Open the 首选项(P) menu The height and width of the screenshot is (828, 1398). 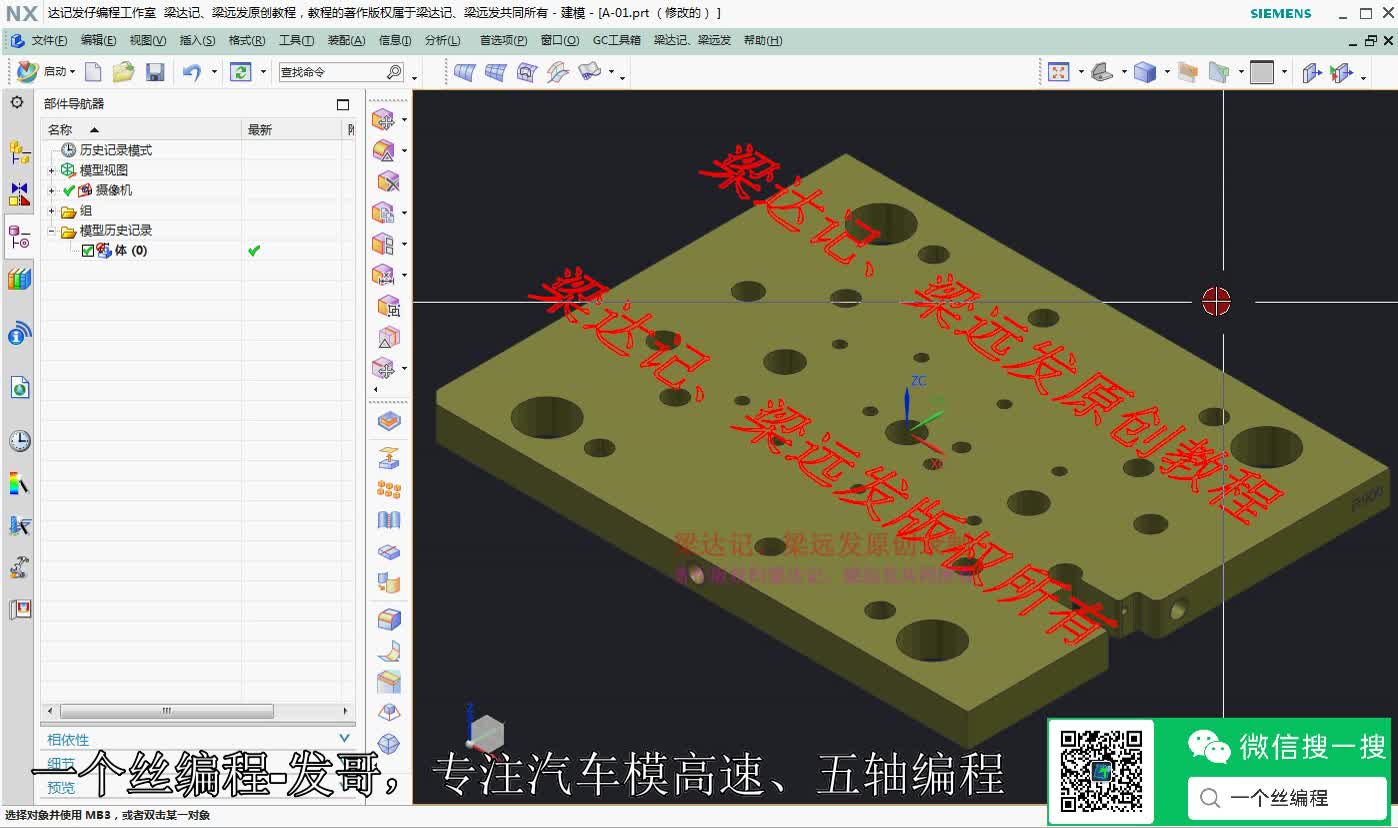click(x=503, y=41)
